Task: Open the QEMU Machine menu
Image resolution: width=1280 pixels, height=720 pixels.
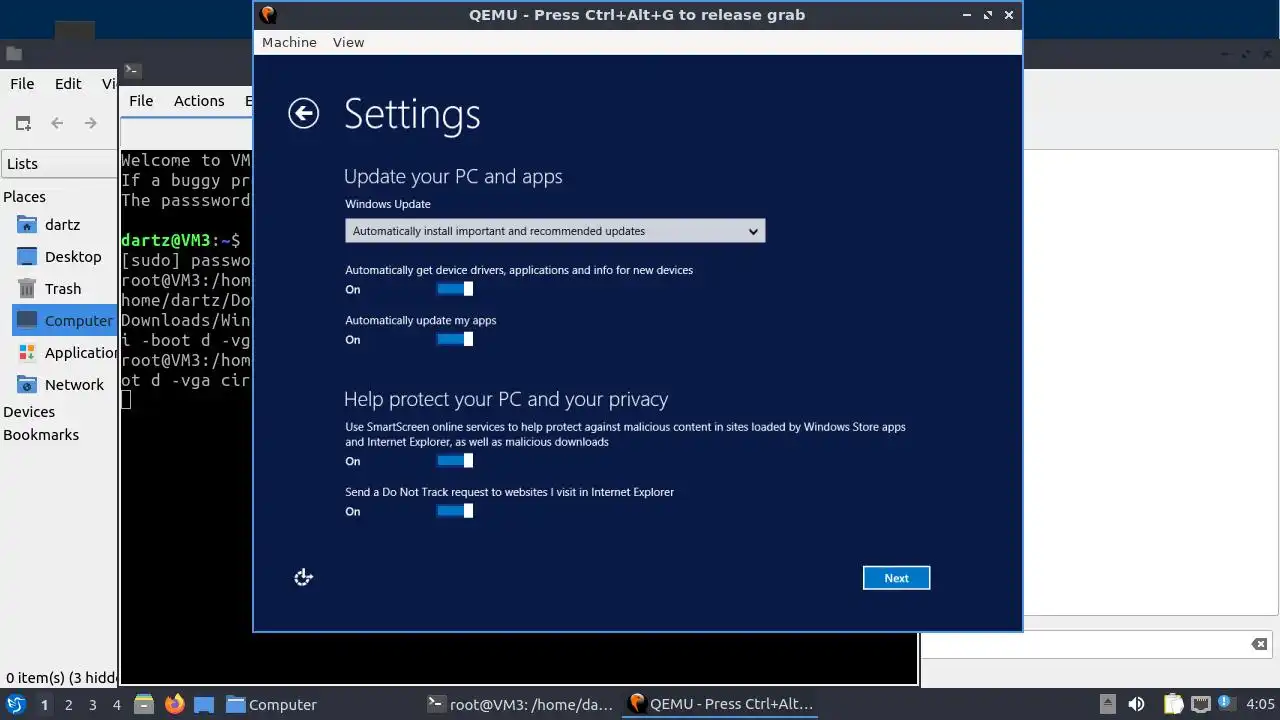Action: [x=289, y=42]
